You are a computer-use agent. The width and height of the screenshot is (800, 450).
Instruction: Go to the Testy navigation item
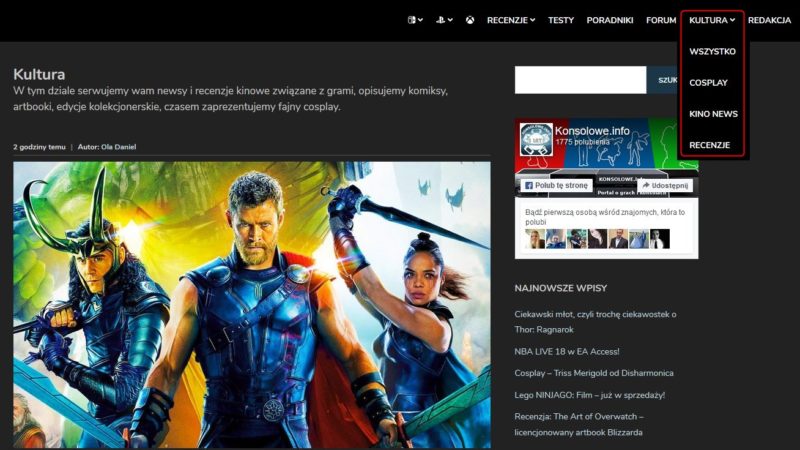(x=560, y=20)
